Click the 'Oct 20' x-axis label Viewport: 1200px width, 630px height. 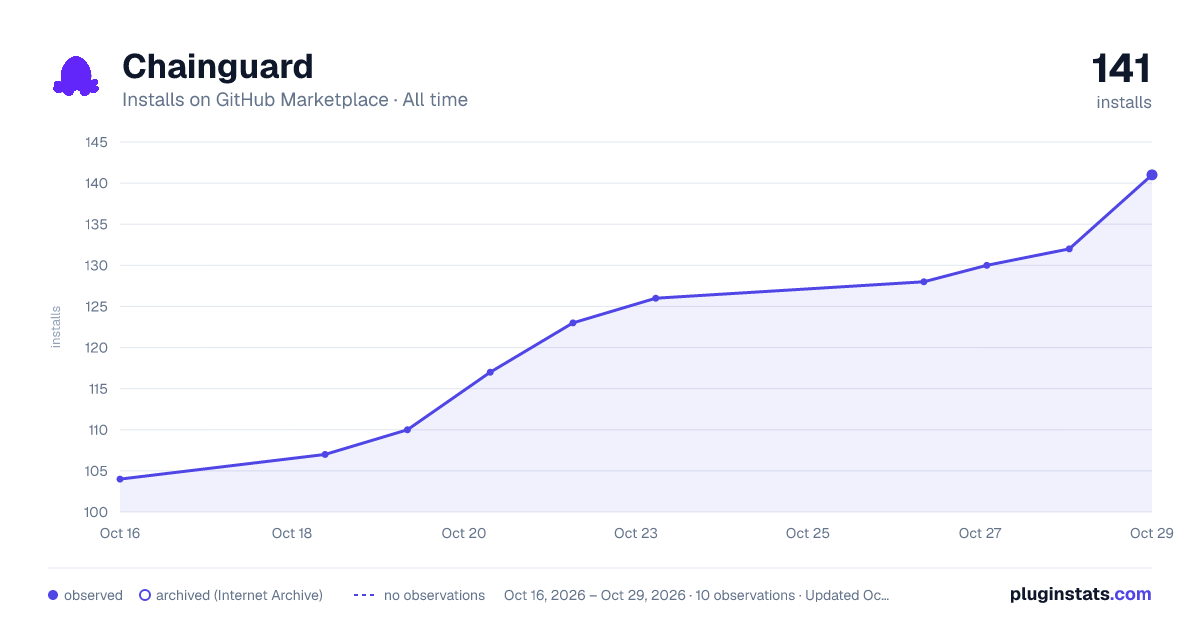[x=464, y=533]
